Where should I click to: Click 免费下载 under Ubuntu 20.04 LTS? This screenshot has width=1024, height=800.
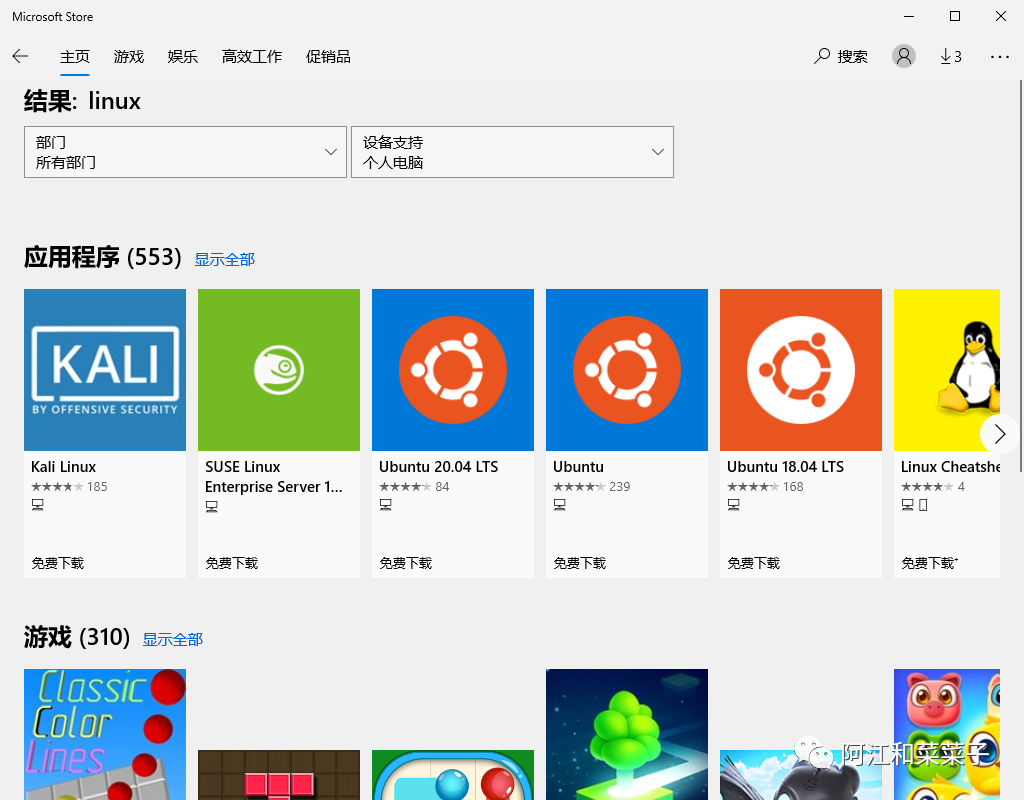tap(406, 563)
